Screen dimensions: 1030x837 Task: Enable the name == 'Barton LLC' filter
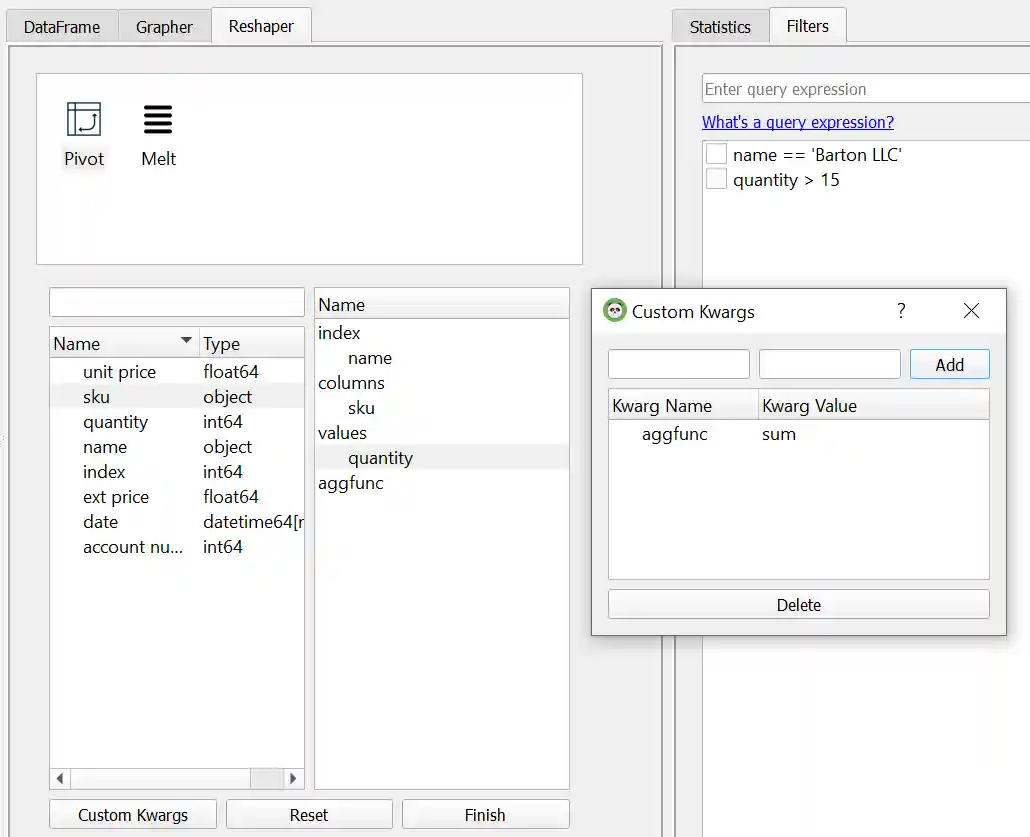pyautogui.click(x=715, y=155)
